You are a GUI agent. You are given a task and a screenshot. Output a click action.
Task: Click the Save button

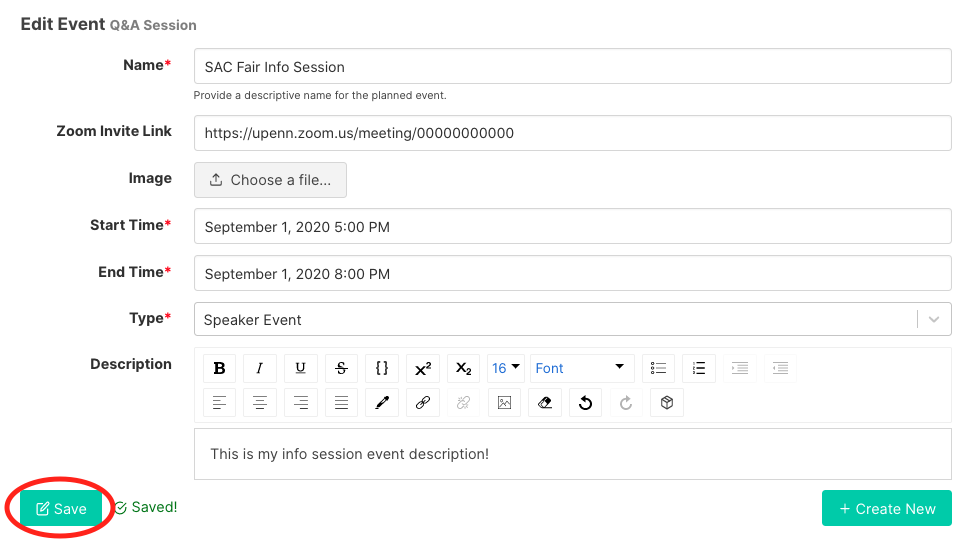coord(61,508)
